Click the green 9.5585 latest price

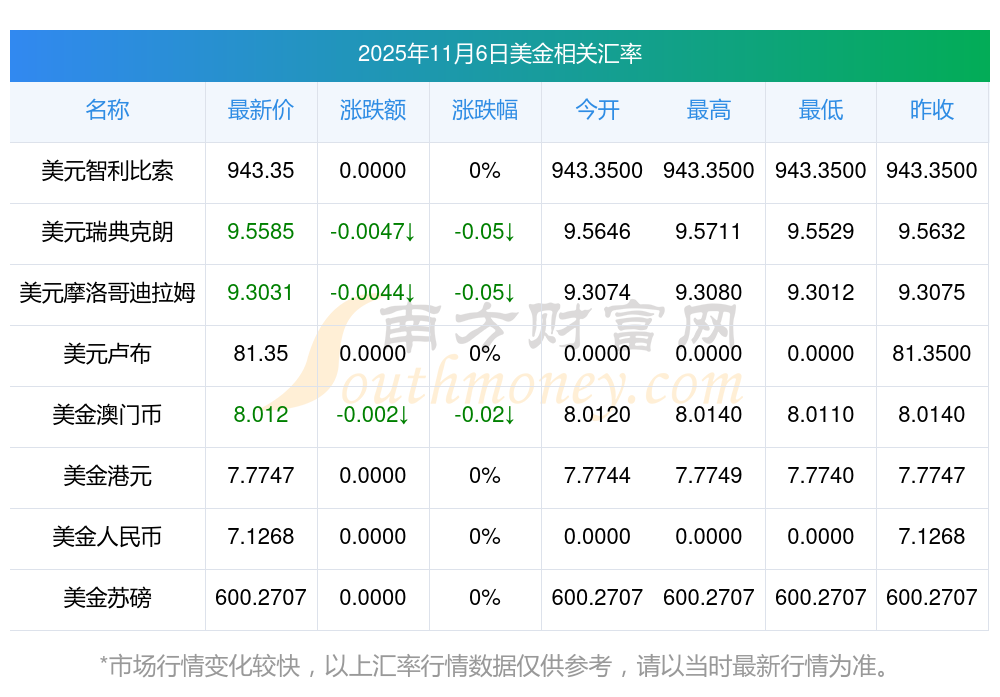click(261, 232)
